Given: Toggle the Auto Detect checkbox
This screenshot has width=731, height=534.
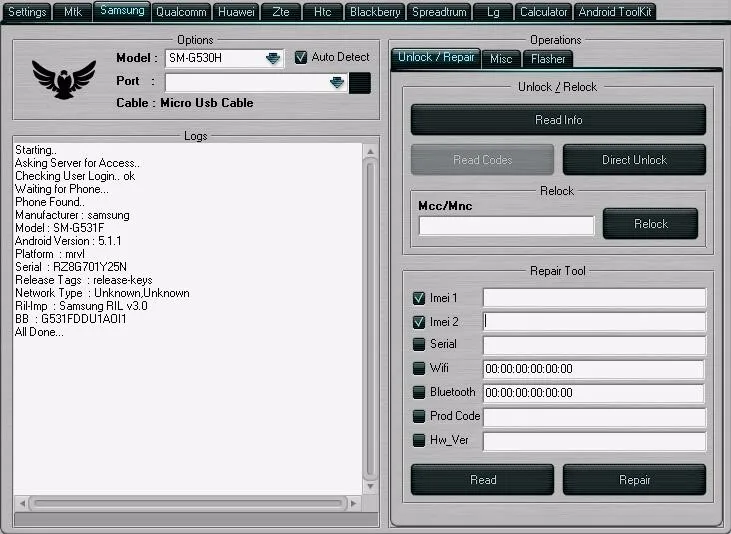Looking at the screenshot, I should [x=301, y=57].
